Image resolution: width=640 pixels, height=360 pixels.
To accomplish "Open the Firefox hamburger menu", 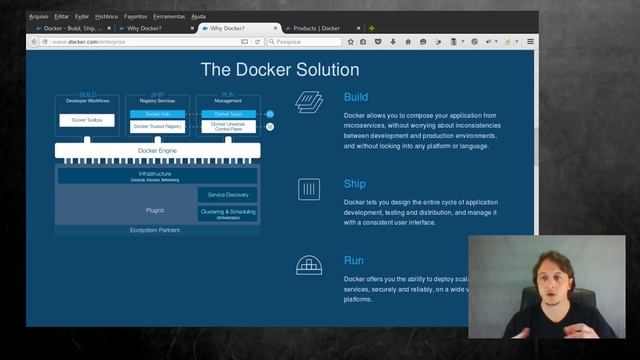I will coord(530,42).
